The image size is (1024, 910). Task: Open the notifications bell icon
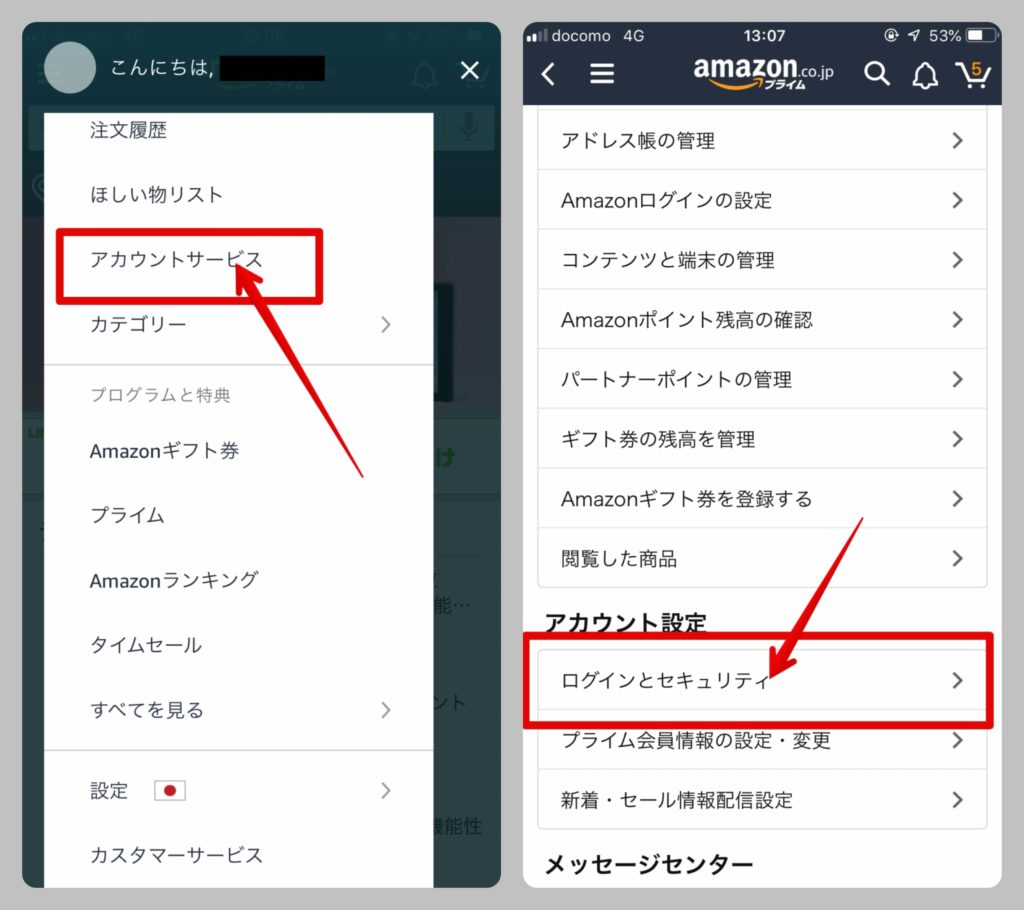[925, 74]
